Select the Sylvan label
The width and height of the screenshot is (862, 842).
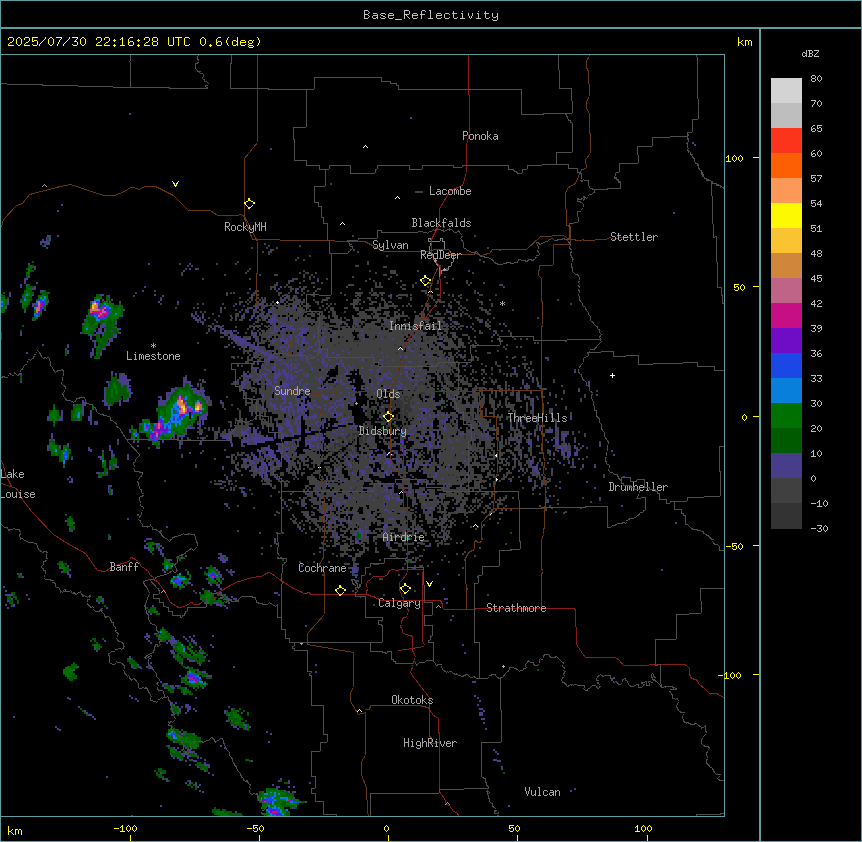coord(390,245)
